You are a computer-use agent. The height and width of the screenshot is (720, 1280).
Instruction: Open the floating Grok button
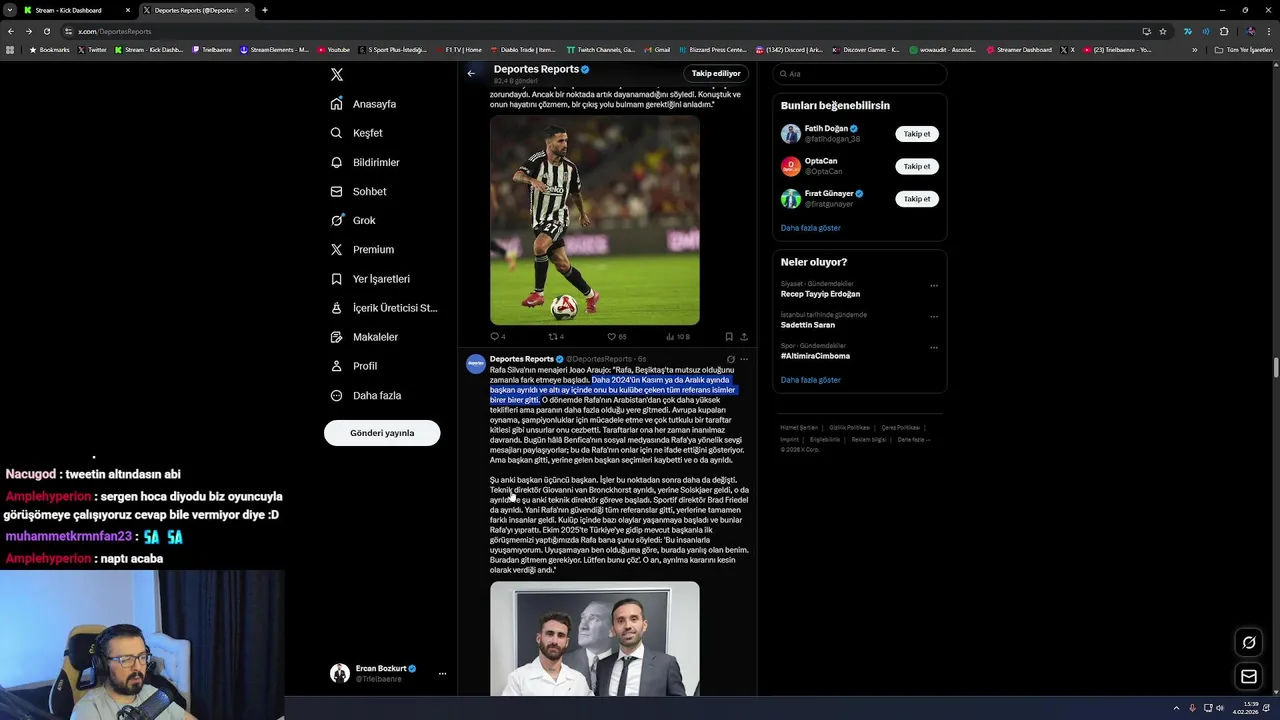pos(1249,642)
